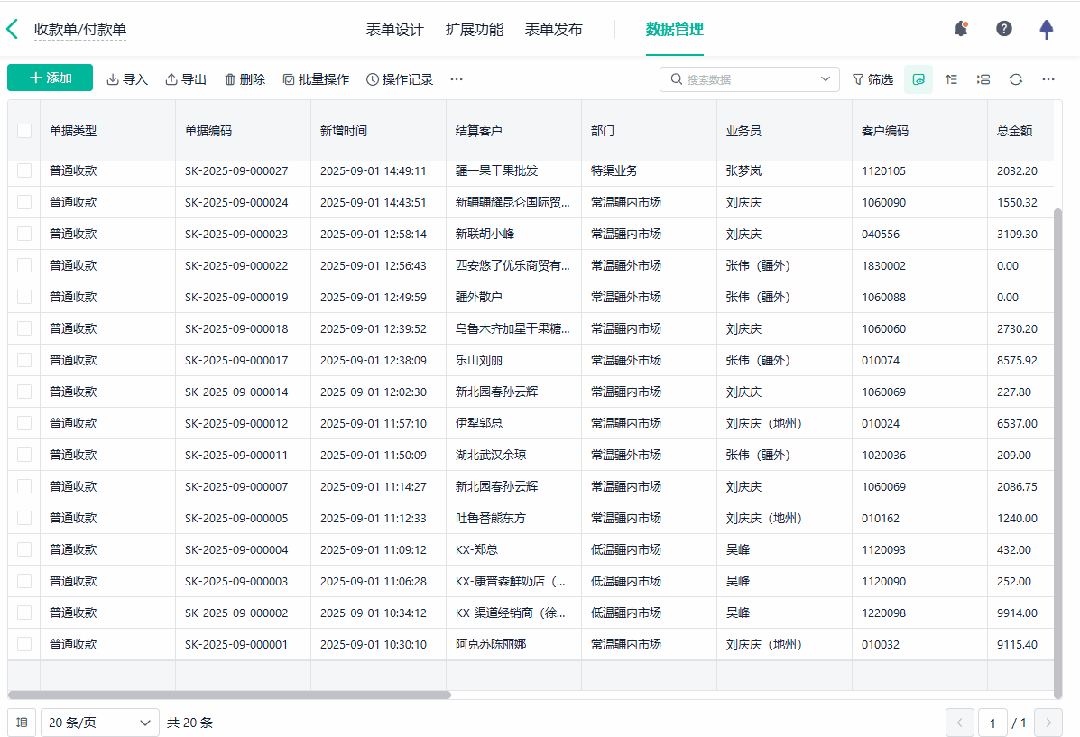
Task: Click the cell 乐山刘丽
Action: coord(479,360)
